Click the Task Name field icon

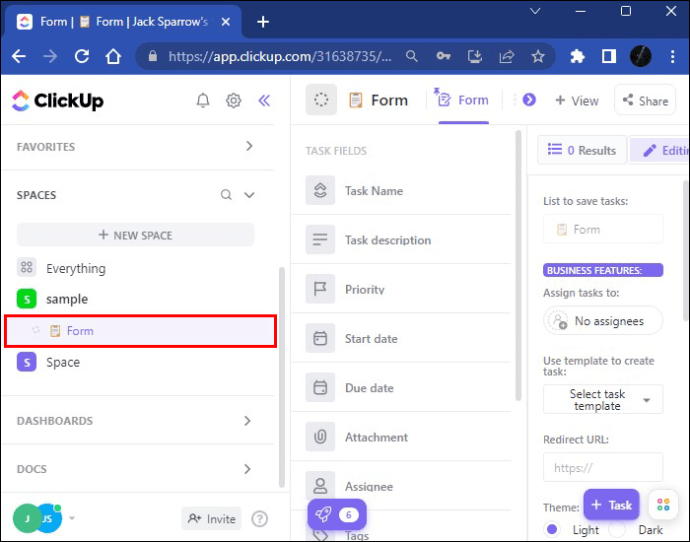point(320,190)
